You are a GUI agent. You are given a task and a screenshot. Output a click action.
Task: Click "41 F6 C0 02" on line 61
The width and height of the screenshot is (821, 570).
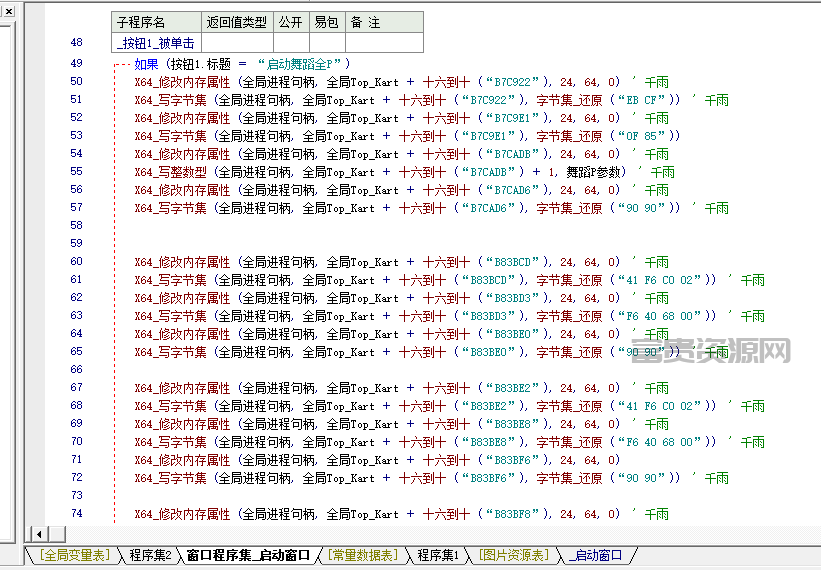point(663,280)
